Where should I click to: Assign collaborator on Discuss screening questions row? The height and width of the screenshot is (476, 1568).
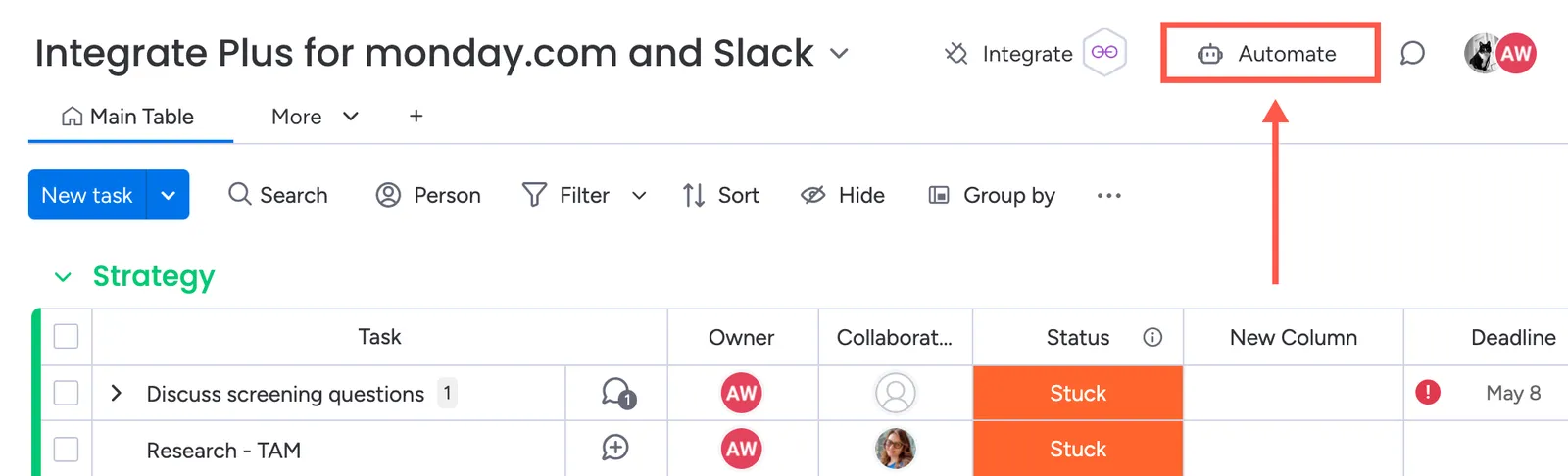click(x=895, y=393)
